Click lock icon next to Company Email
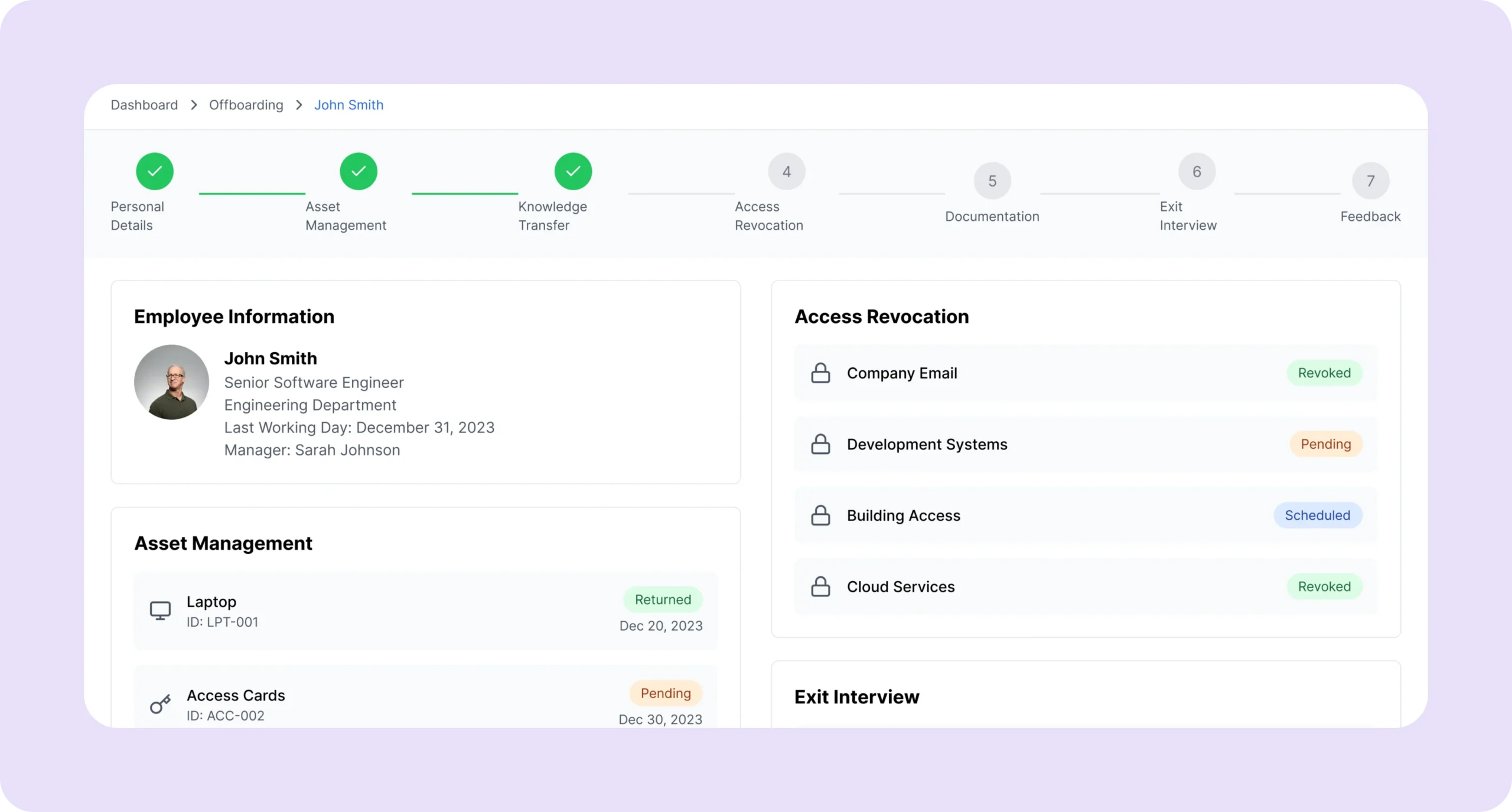This screenshot has height=812, width=1512. click(x=820, y=373)
